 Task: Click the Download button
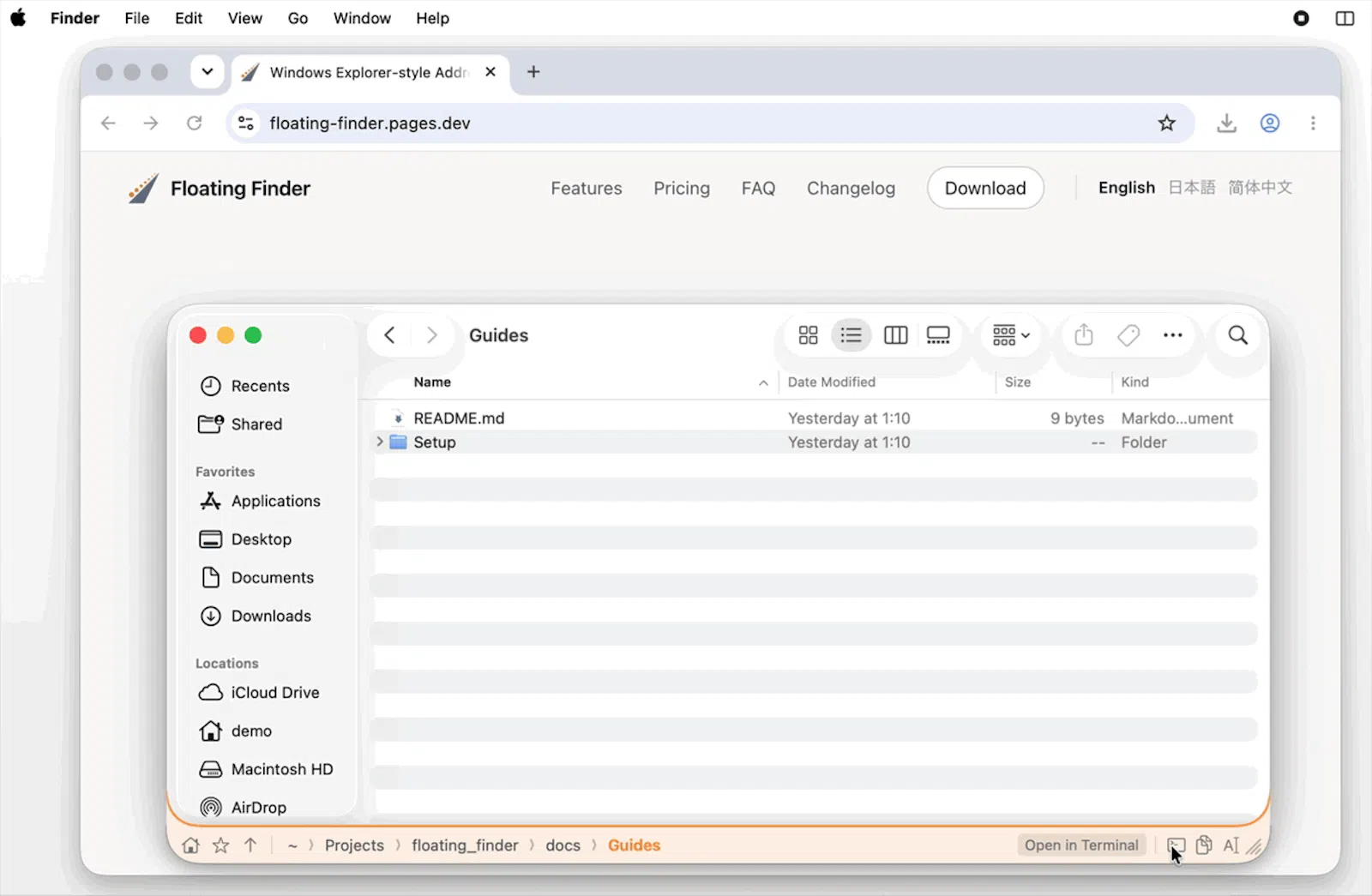985,189
